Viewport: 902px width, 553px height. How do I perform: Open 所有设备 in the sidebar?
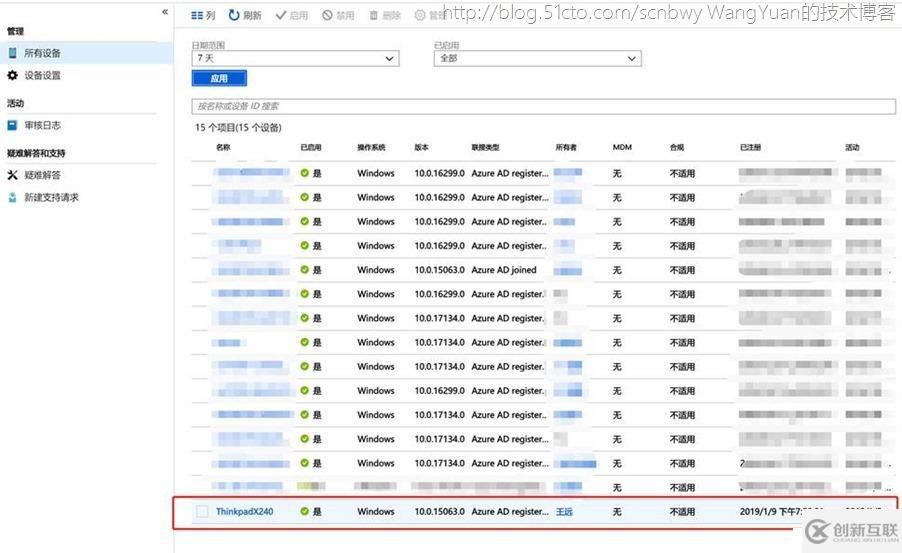(86, 53)
